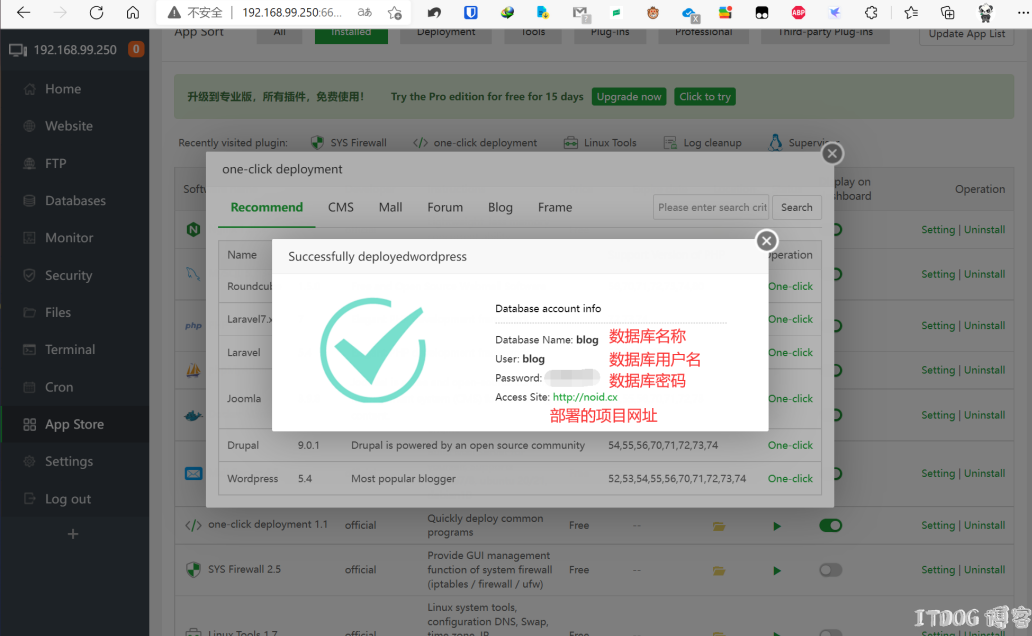Close the Successfully deployed wordpress dialog
Screen dimensions: 1032x636
(766, 241)
